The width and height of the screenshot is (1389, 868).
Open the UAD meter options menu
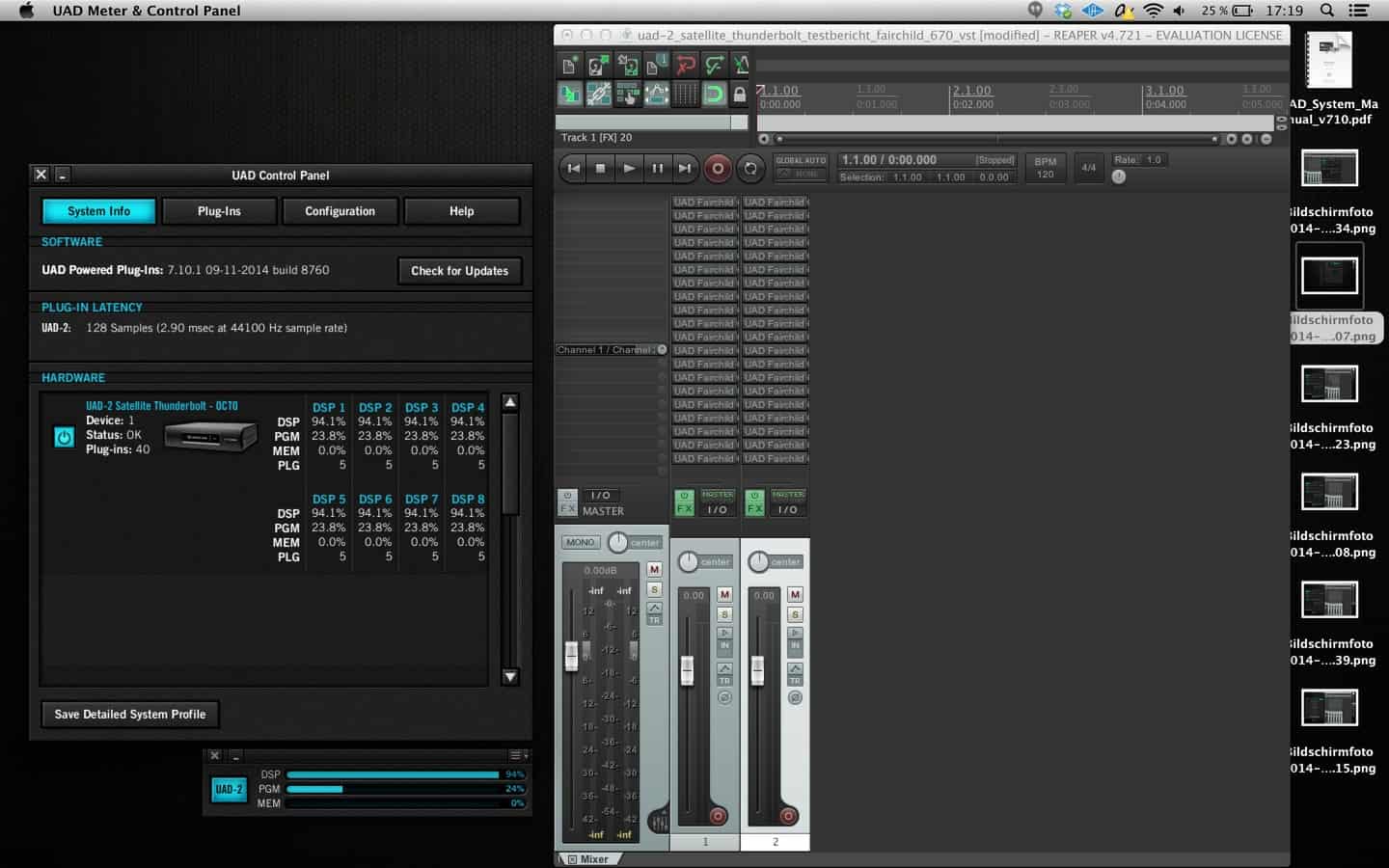(518, 755)
